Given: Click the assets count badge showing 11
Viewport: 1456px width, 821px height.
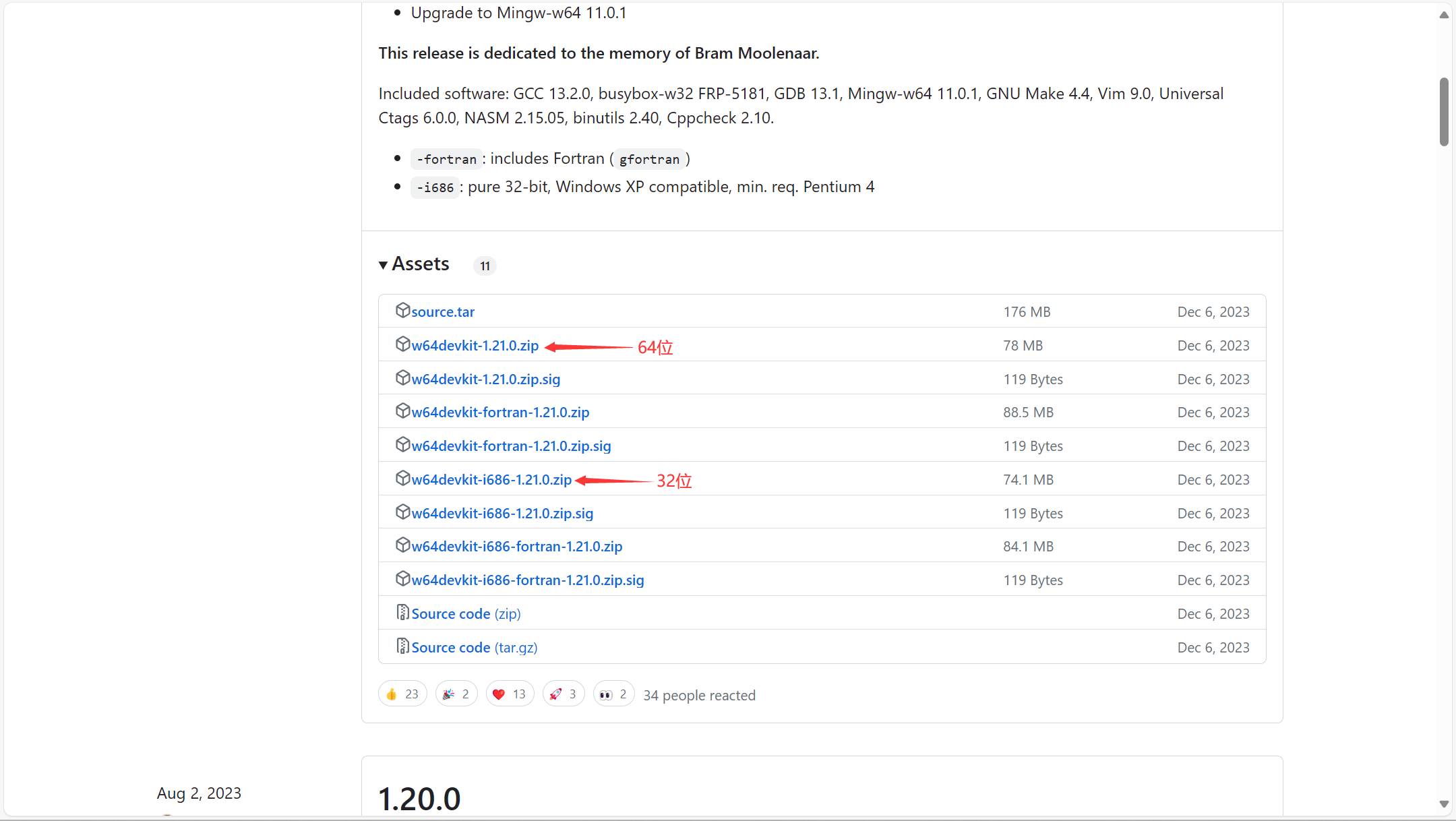Looking at the screenshot, I should click(484, 265).
